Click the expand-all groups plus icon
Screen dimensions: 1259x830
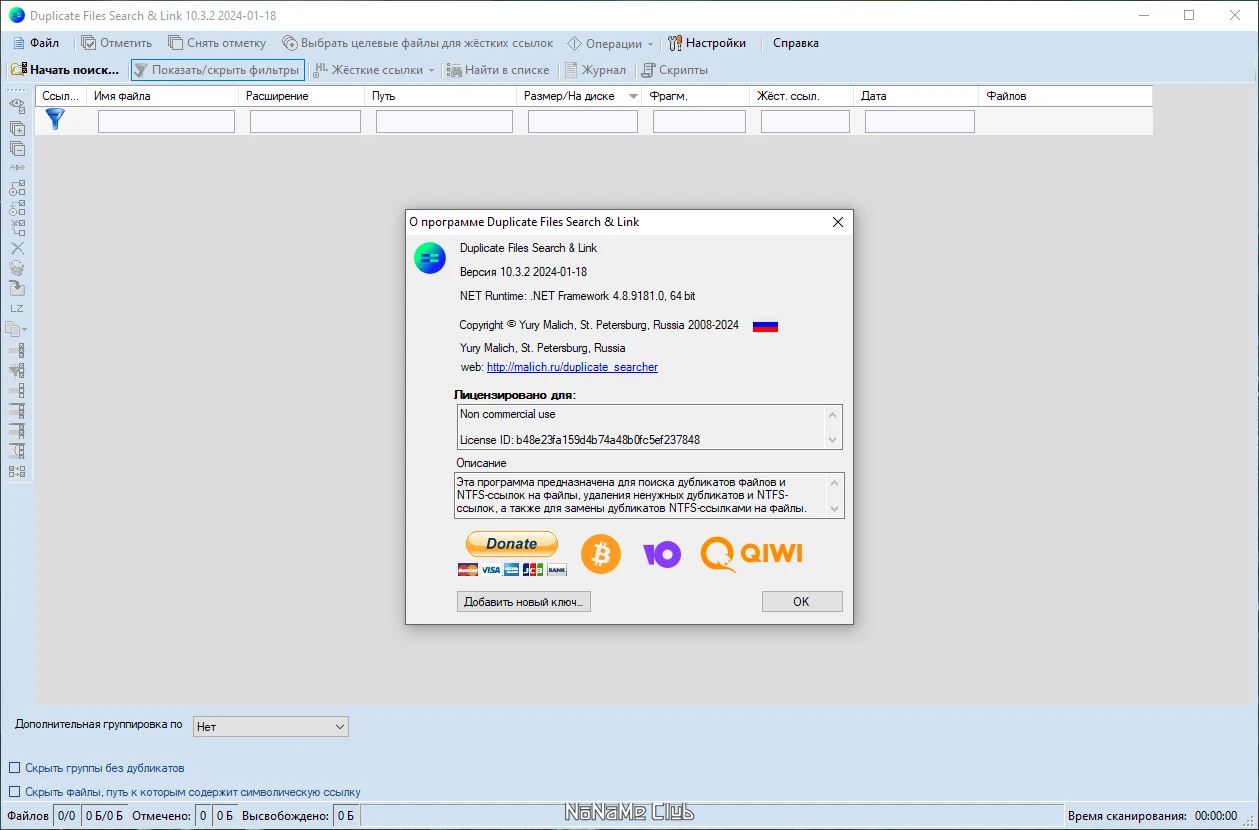pyautogui.click(x=17, y=128)
